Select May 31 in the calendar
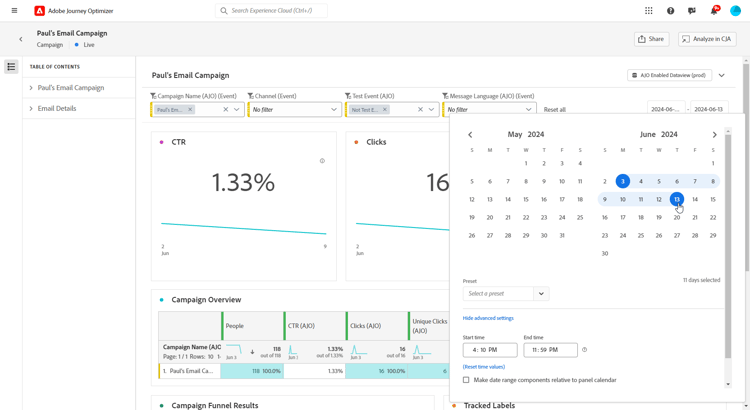 pyautogui.click(x=562, y=235)
